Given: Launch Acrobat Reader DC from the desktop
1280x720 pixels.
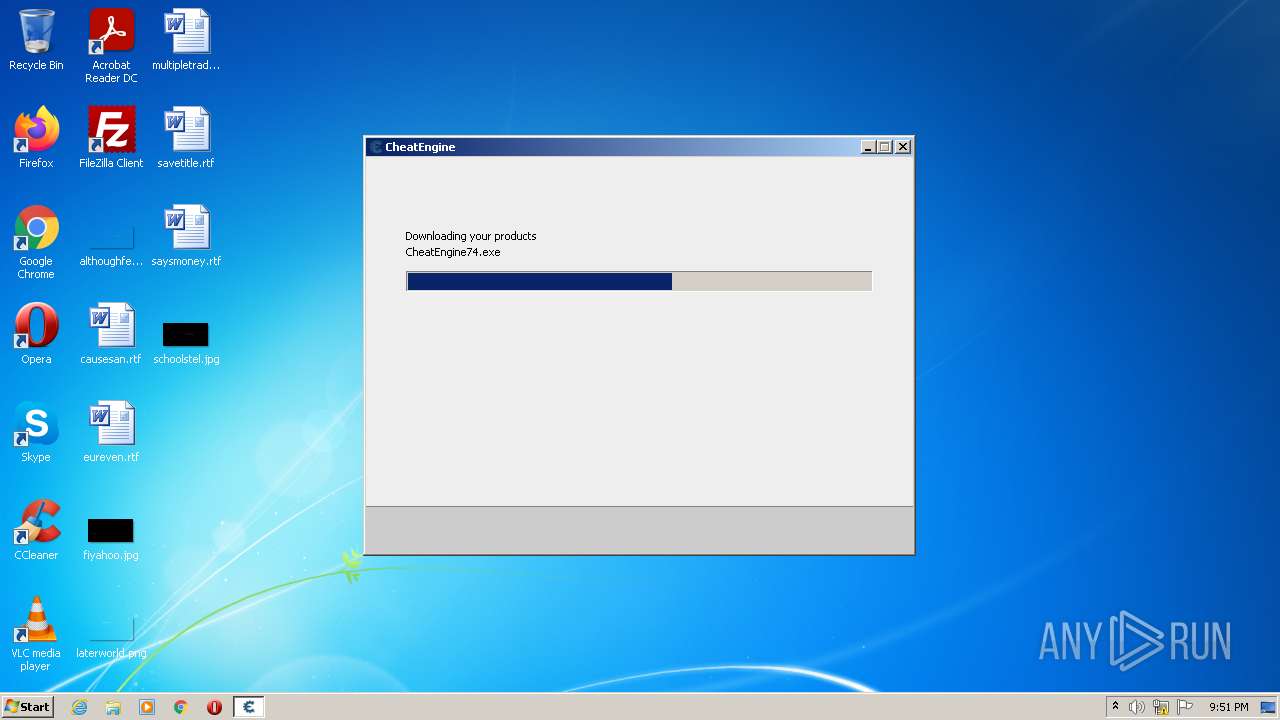Looking at the screenshot, I should pyautogui.click(x=111, y=47).
